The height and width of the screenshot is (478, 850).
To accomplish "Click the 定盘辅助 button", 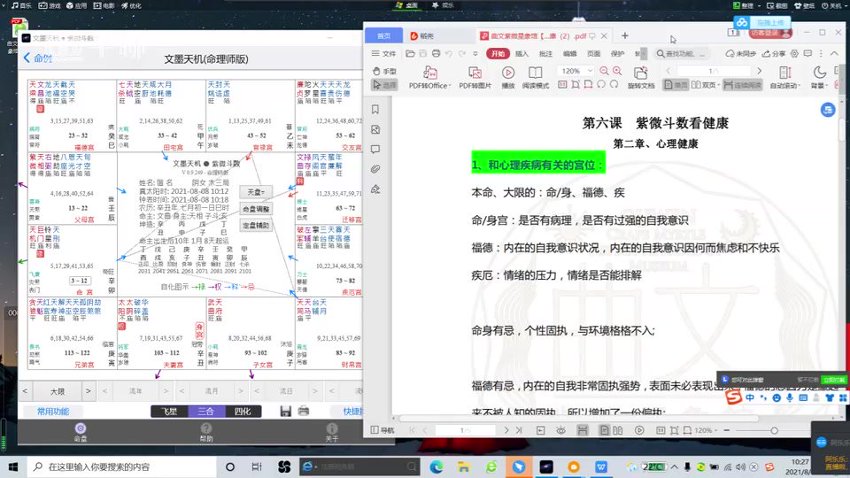I will [256, 225].
